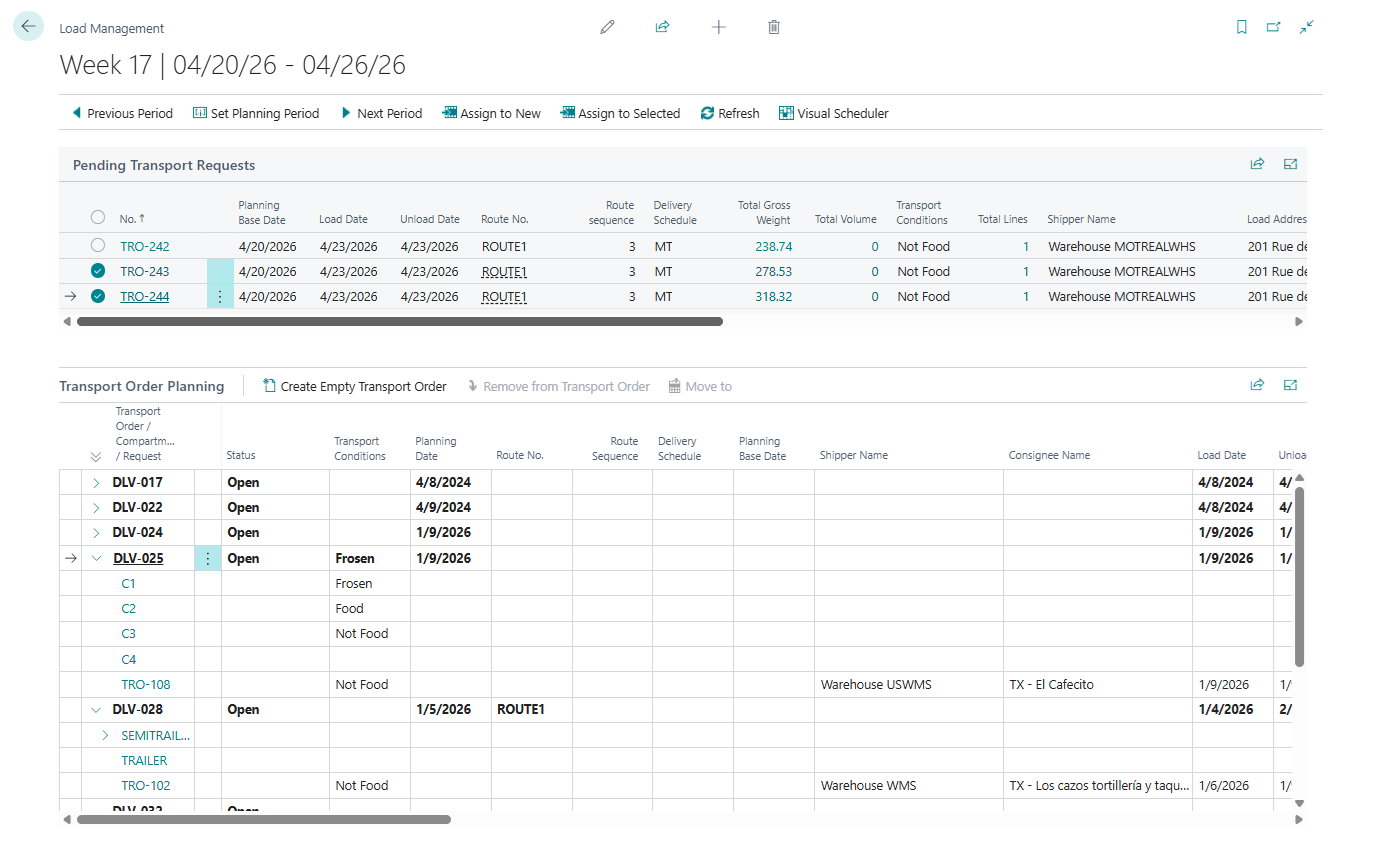The image size is (1381, 856).
Task: Open the record with the Edit pencil icon
Action: (607, 27)
